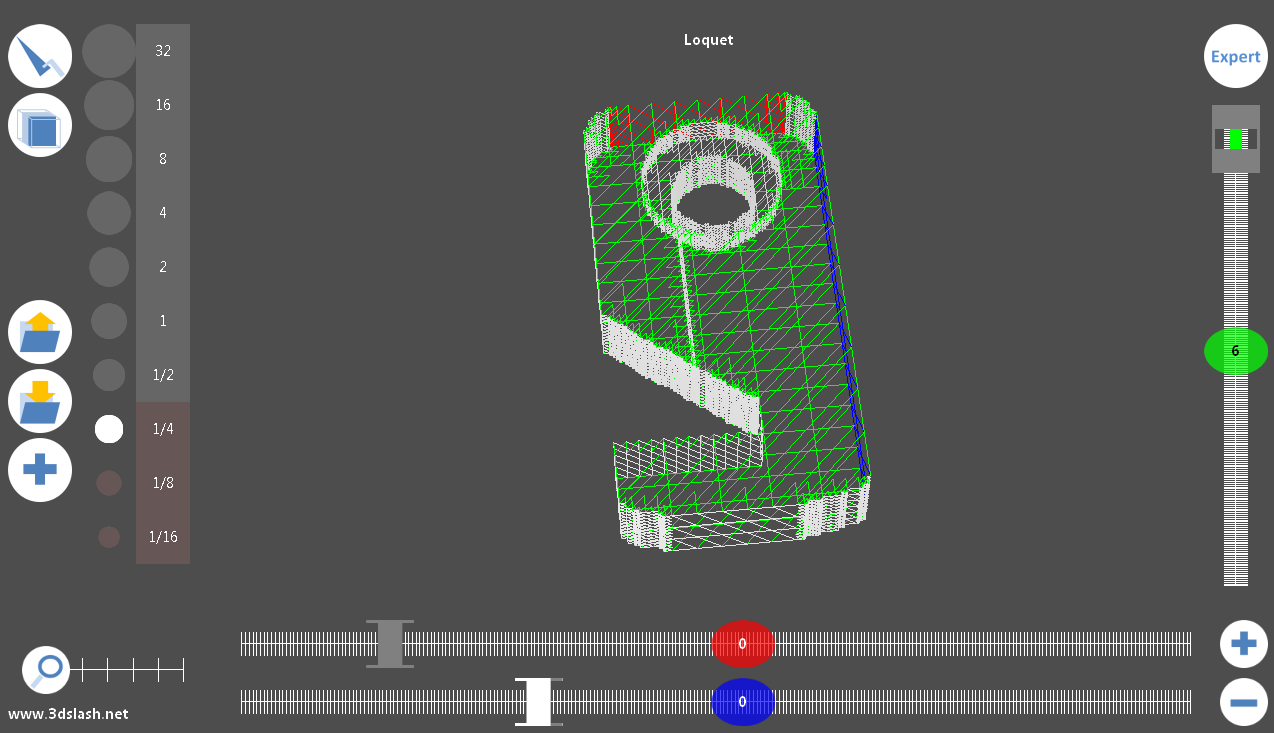Click the plus icon in left sidebar
Image resolution: width=1274 pixels, height=733 pixels.
coord(40,470)
